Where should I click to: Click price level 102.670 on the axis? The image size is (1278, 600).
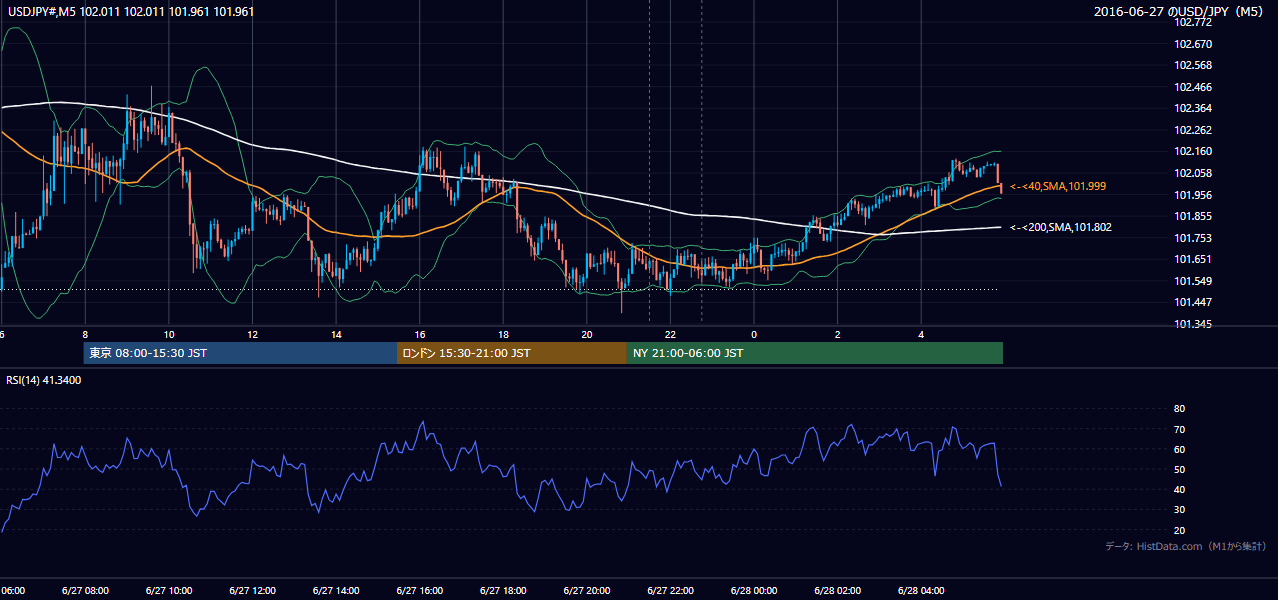pyautogui.click(x=1192, y=44)
